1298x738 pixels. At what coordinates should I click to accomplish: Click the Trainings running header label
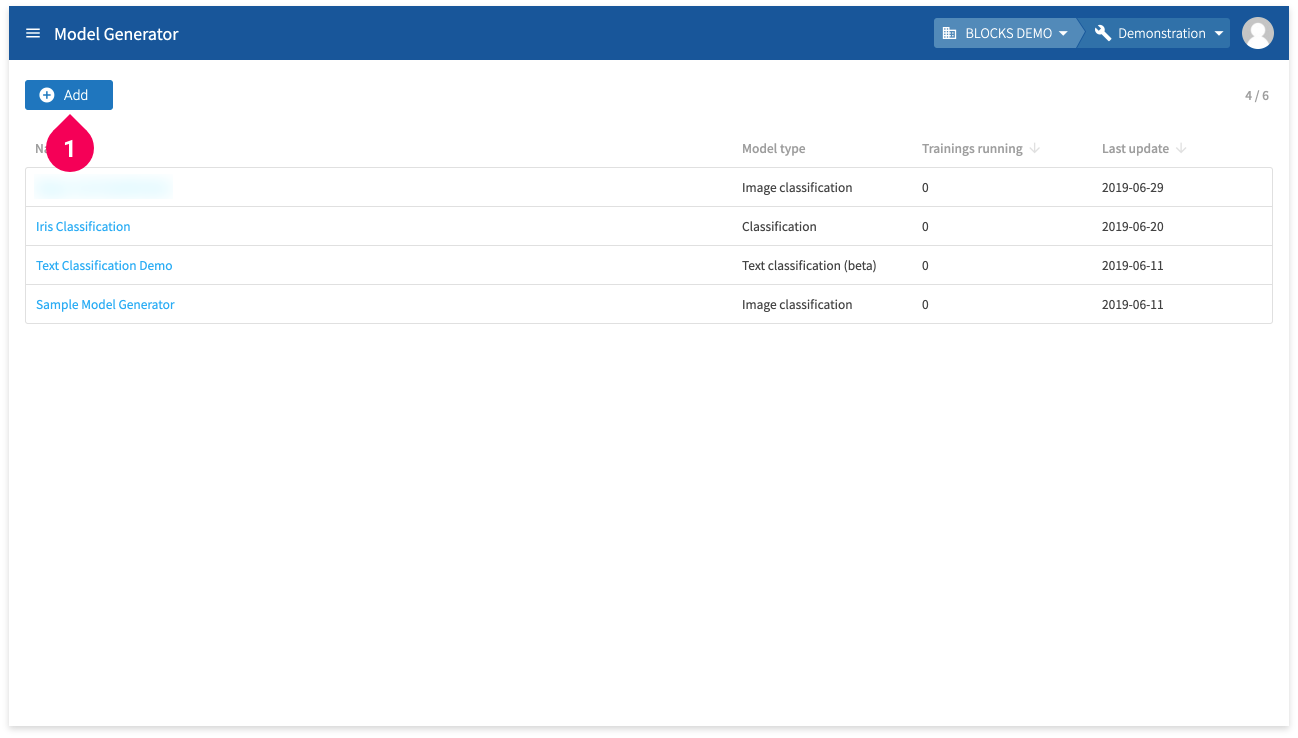tap(972, 148)
